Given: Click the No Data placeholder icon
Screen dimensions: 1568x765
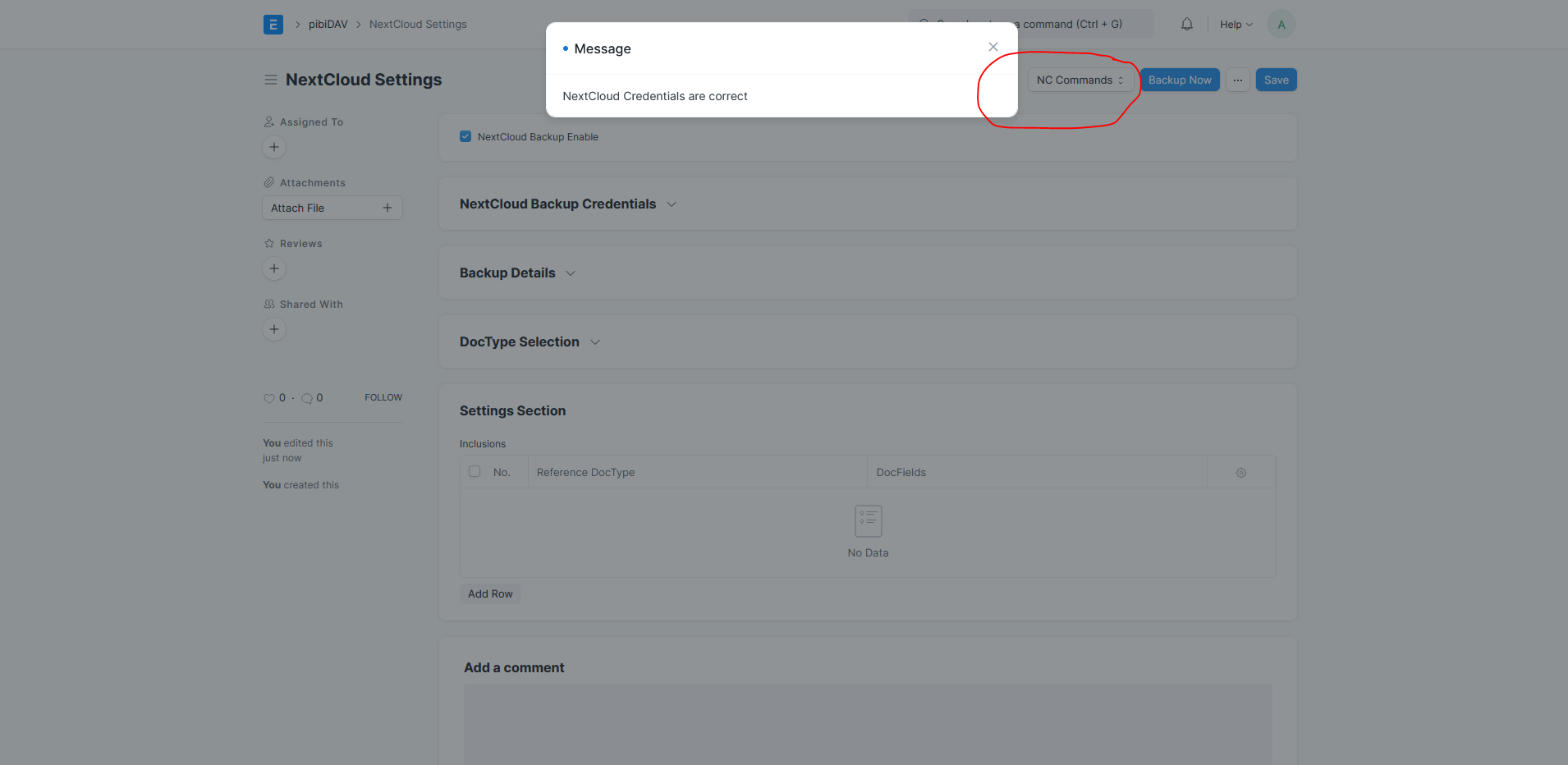Looking at the screenshot, I should coord(868,520).
